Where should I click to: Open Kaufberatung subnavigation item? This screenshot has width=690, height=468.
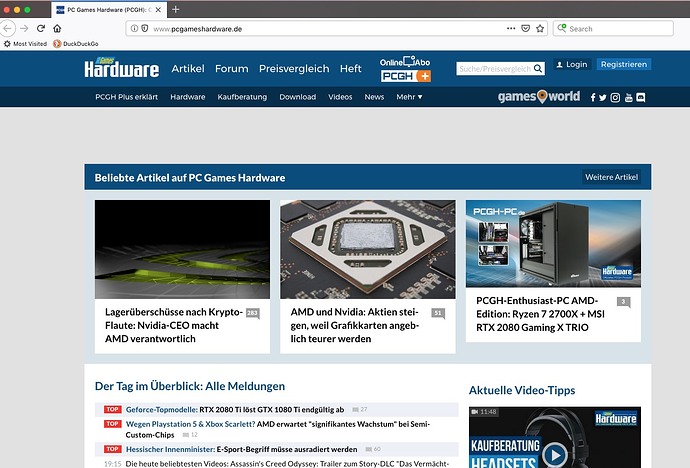tap(242, 97)
